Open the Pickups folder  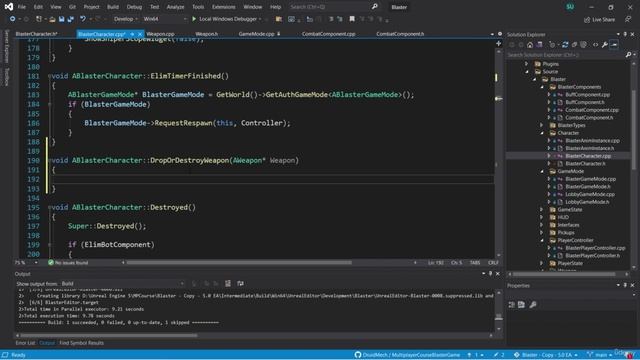[x=566, y=233]
